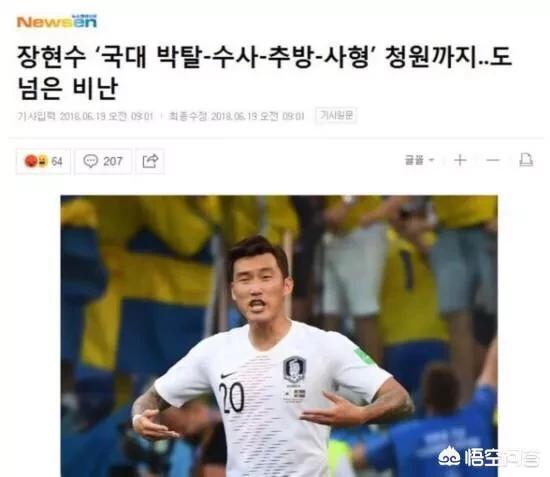Screen dimensions: 550x477
Task: Click the 최종수정 timestamp text
Action: (236, 116)
